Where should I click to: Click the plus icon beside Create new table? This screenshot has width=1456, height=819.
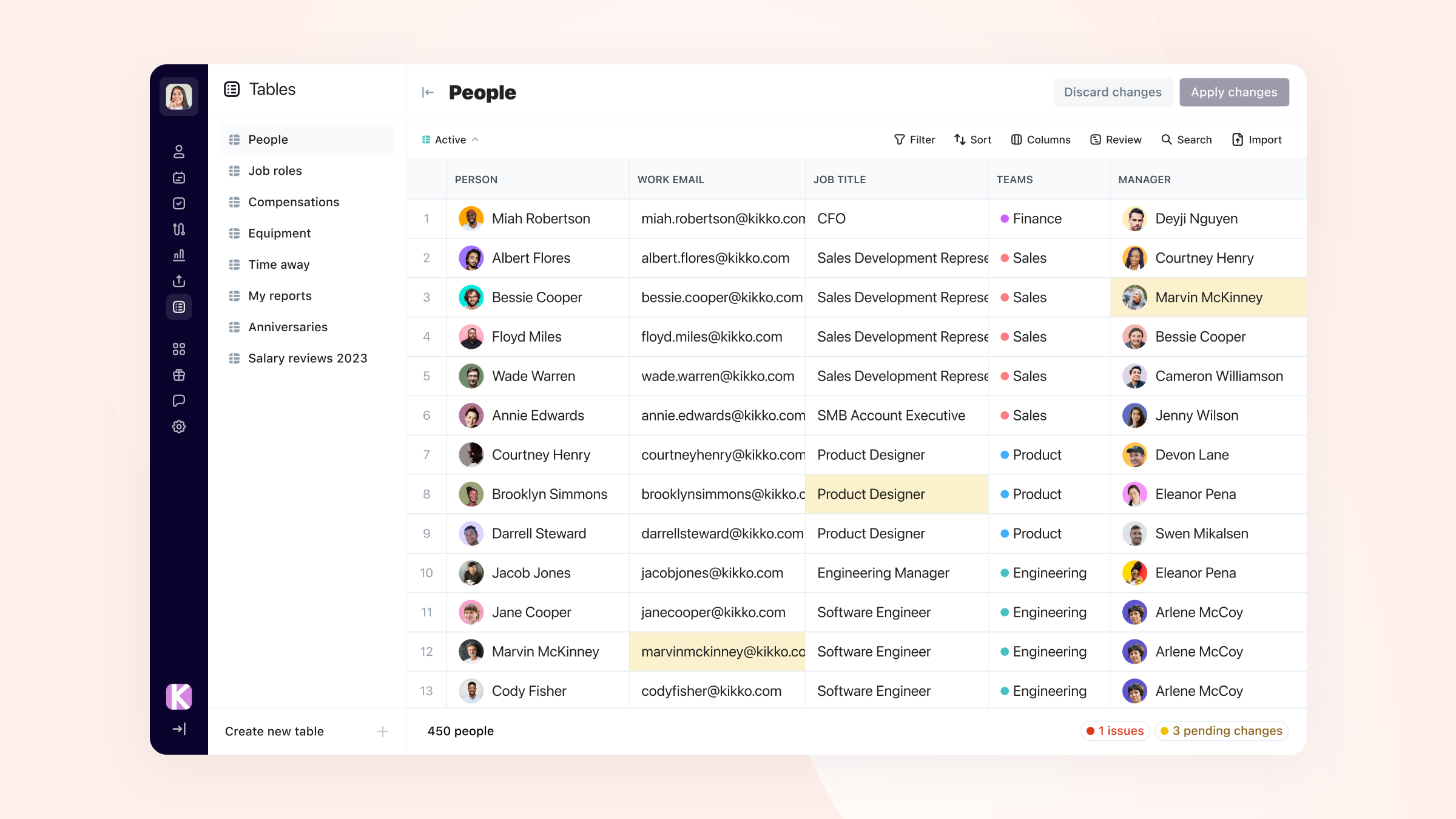coord(382,731)
